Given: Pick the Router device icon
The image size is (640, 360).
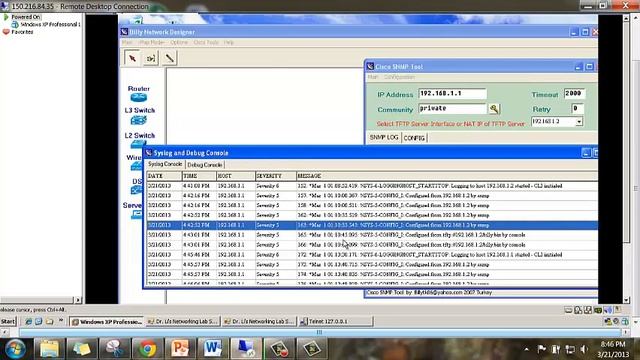Looking at the screenshot, I should [x=139, y=98].
